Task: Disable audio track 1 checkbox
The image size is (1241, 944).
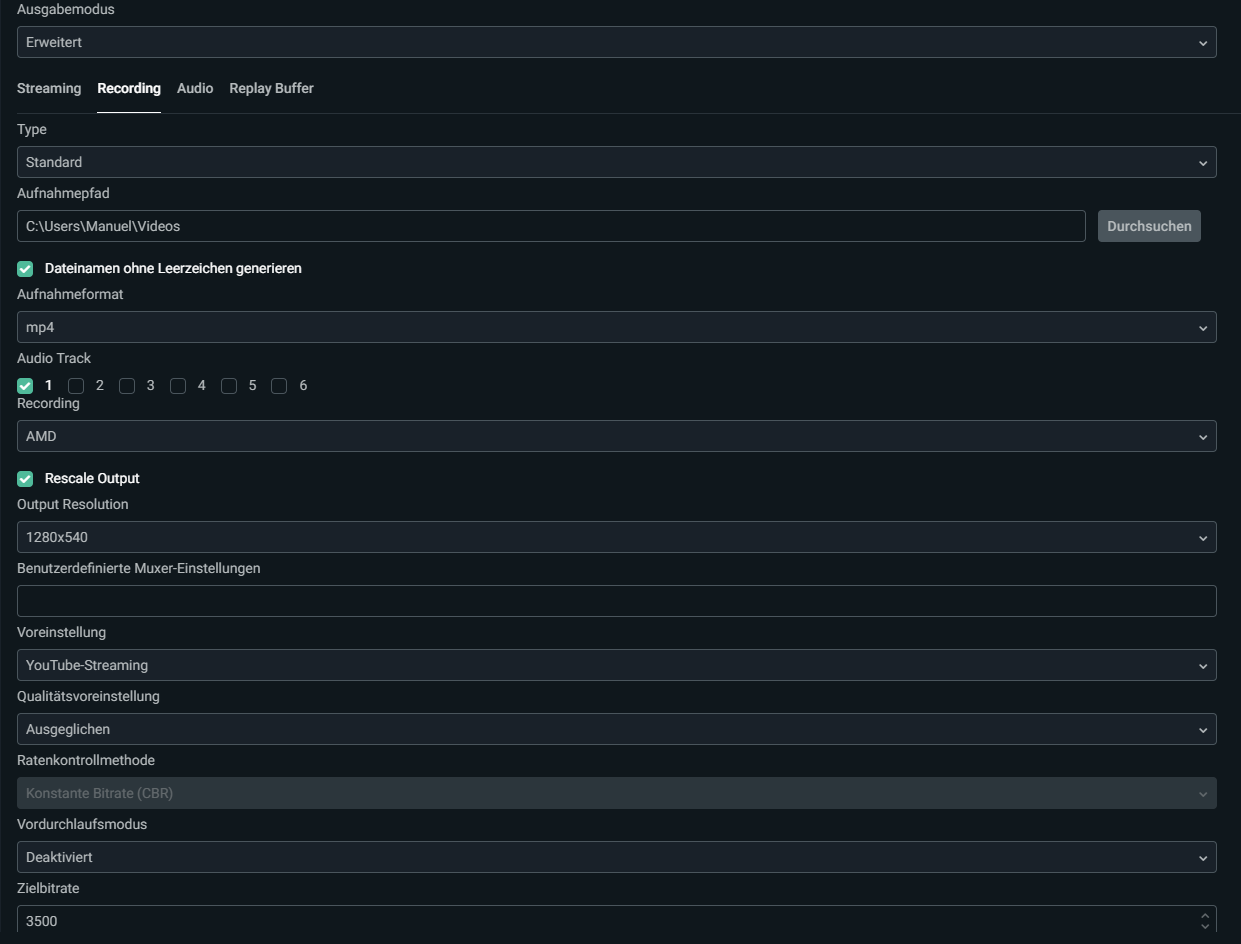Action: [26, 386]
